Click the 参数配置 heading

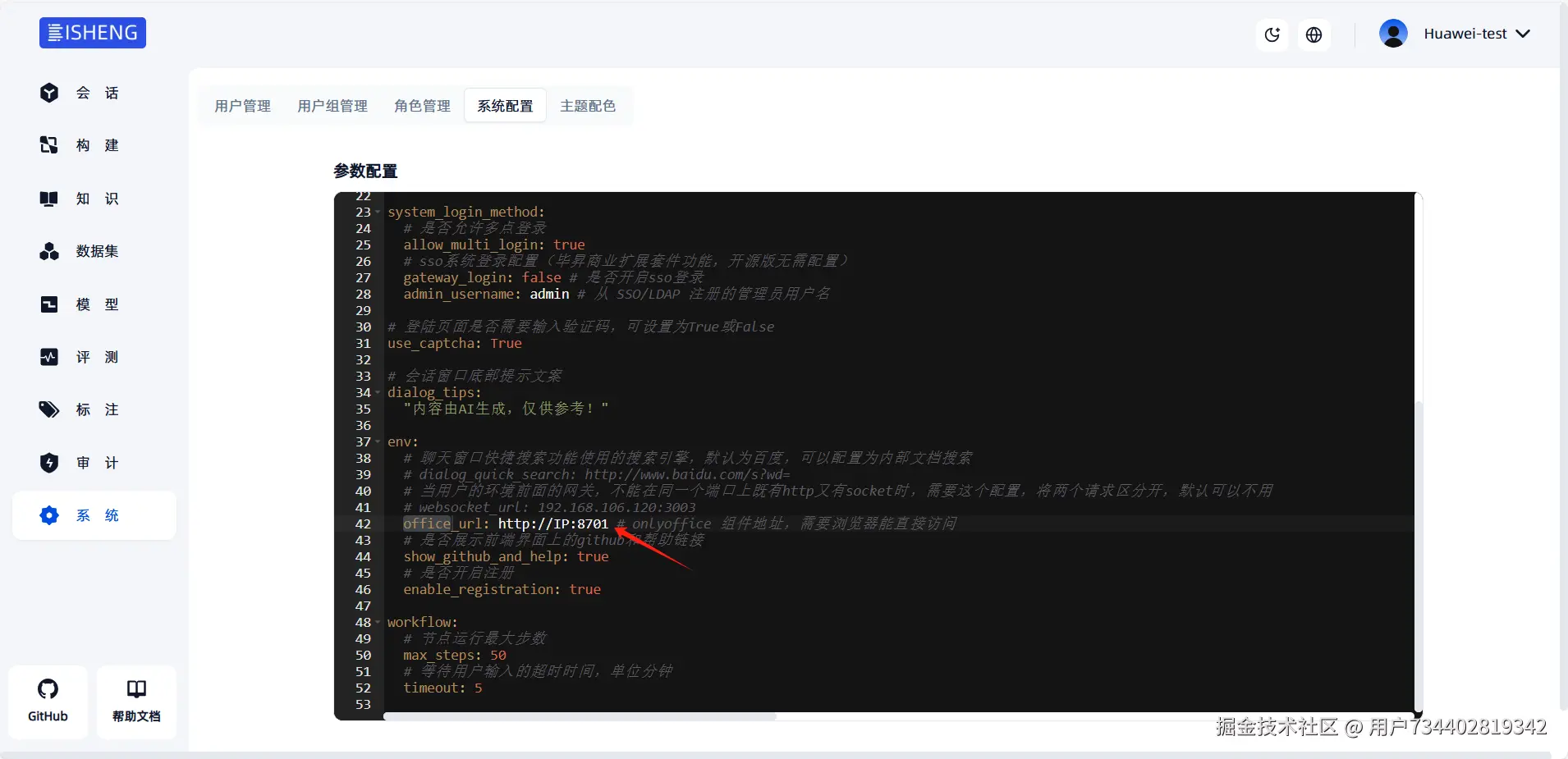pos(365,171)
